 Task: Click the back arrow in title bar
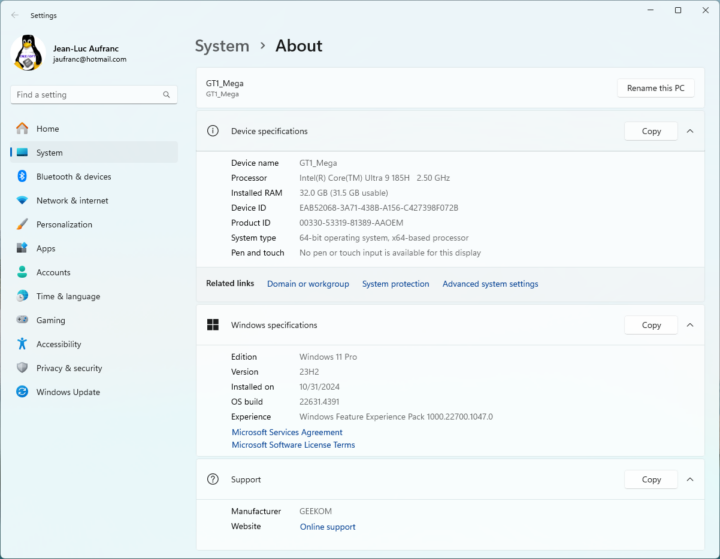15,15
